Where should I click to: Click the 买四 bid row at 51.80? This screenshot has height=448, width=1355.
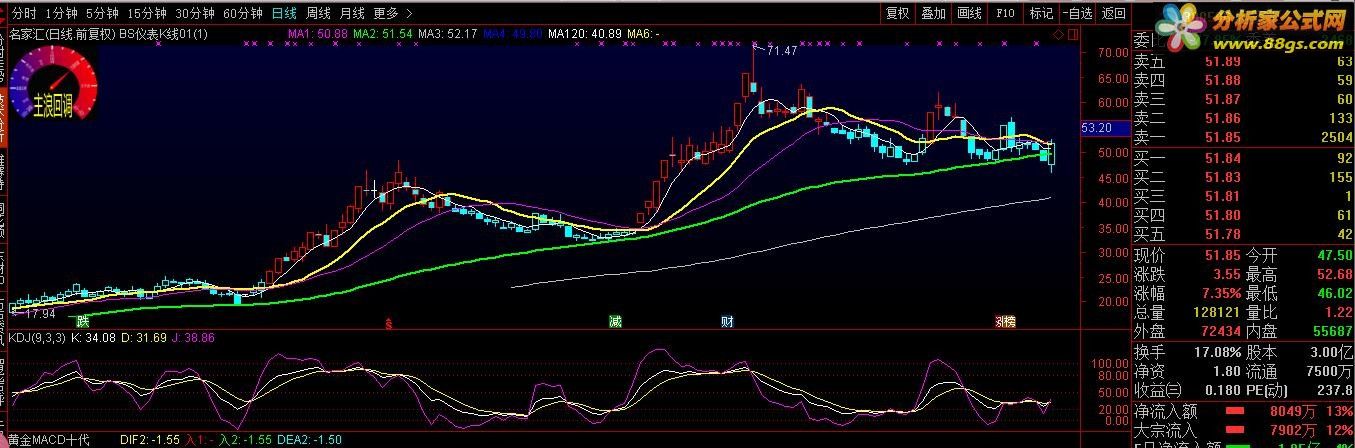[x=1243, y=215]
